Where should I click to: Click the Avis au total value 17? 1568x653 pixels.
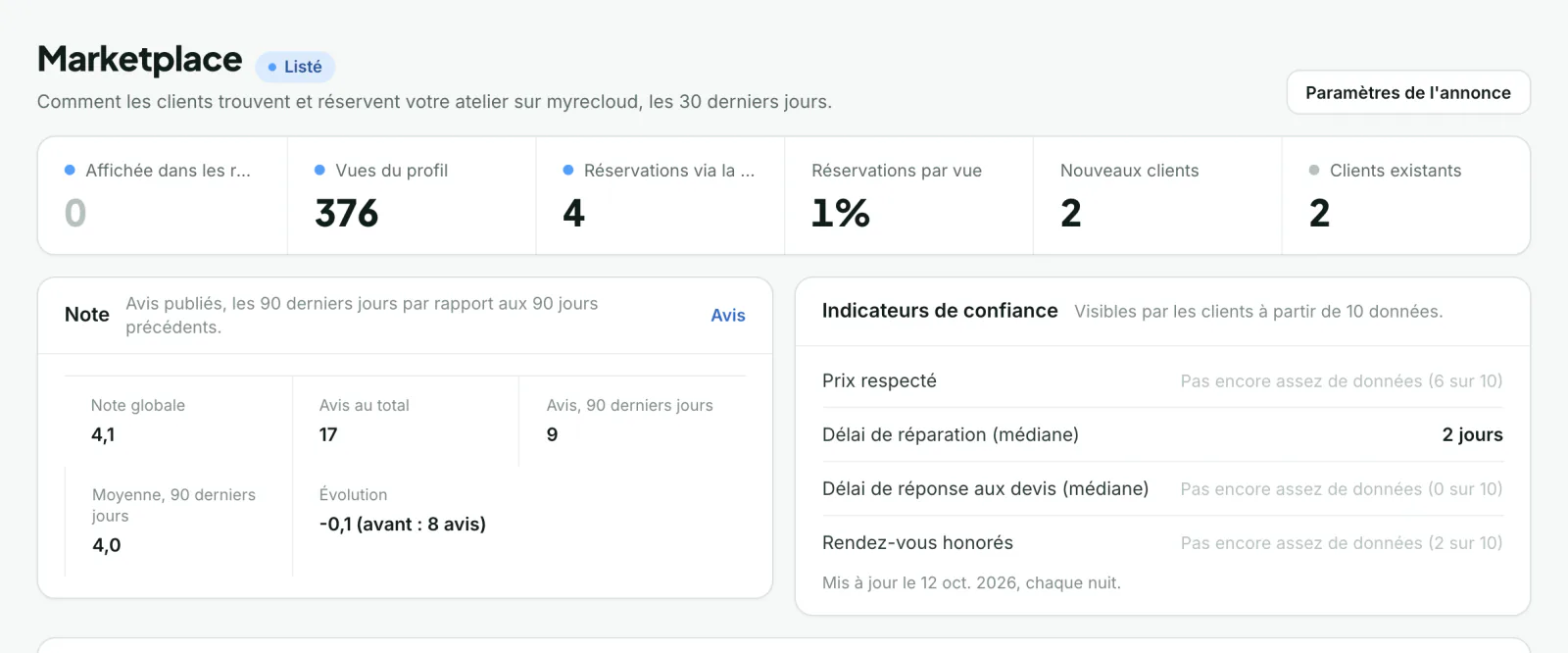(328, 434)
